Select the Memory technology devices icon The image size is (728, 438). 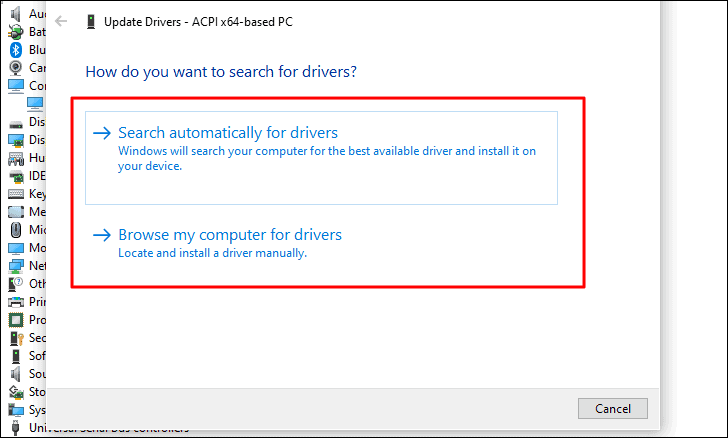click(x=16, y=212)
